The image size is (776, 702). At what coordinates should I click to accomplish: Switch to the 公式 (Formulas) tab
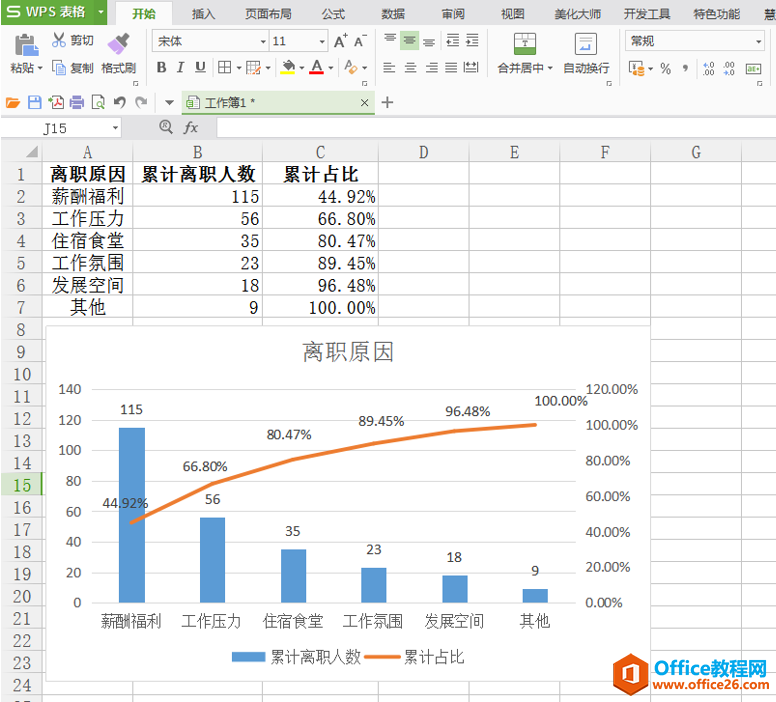pos(333,14)
